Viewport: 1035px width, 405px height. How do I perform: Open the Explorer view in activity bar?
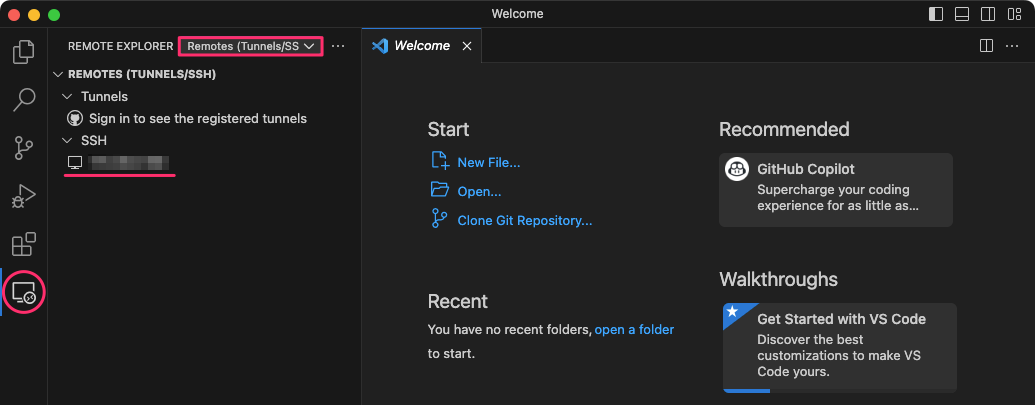pyautogui.click(x=24, y=52)
